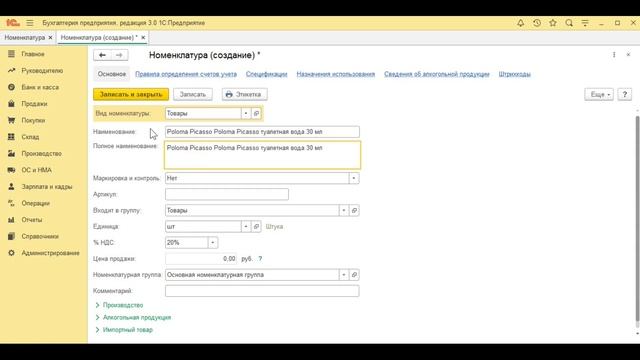Screen dimensions: 640x360
Task: Go back with the left arrow
Action: point(102,55)
